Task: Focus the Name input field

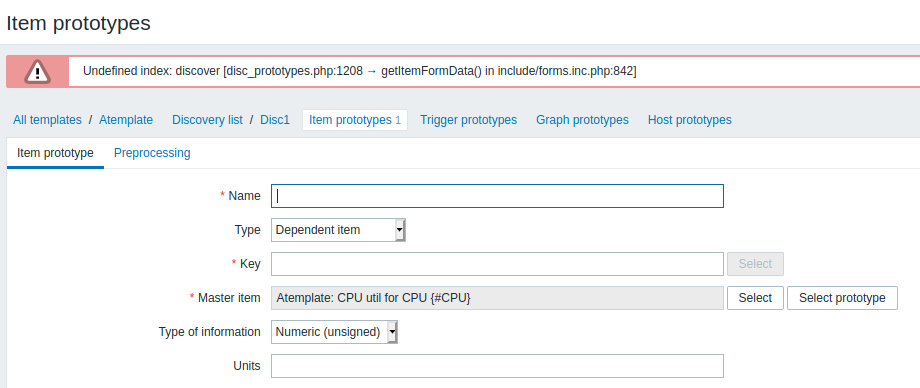Action: click(x=497, y=196)
